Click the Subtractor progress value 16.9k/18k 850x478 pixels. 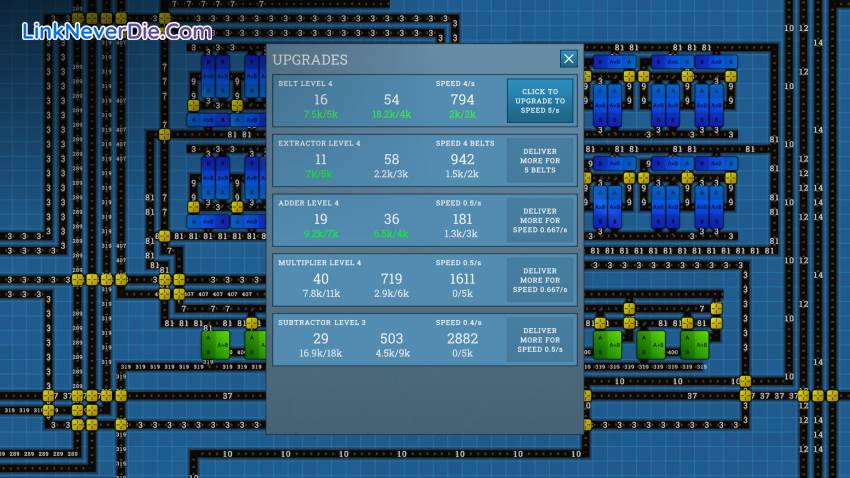pyautogui.click(x=320, y=353)
